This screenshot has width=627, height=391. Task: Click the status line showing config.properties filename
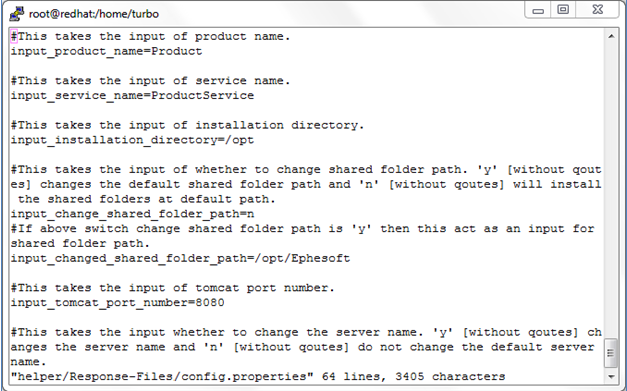point(258,377)
